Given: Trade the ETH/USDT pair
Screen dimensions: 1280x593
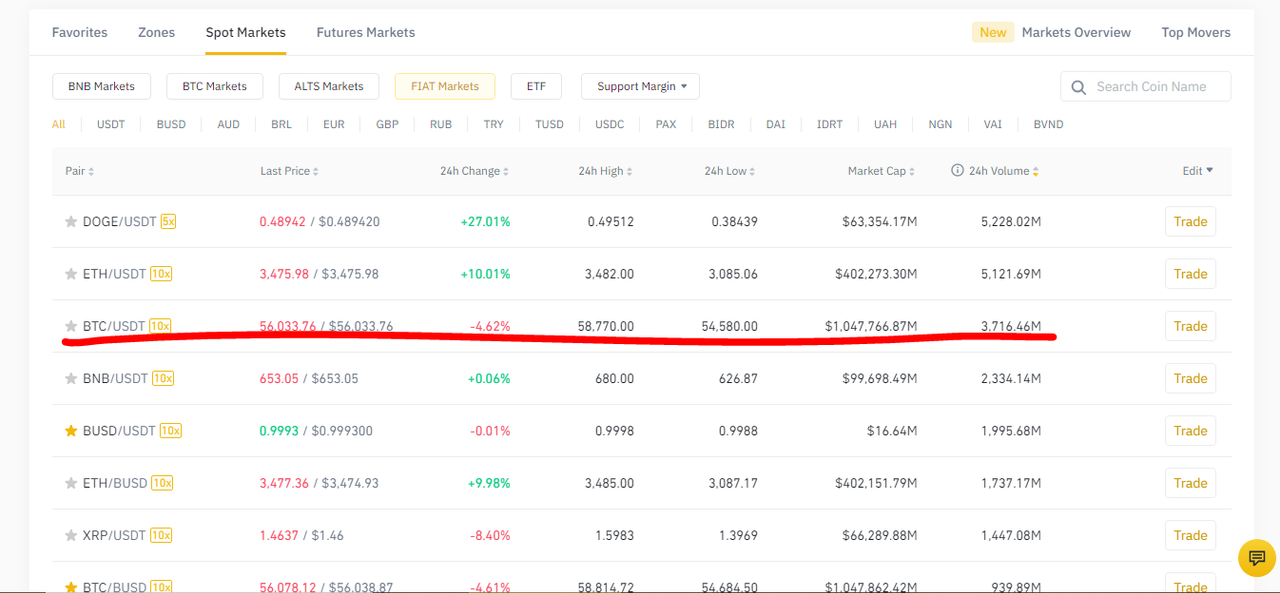Looking at the screenshot, I should click(1190, 274).
